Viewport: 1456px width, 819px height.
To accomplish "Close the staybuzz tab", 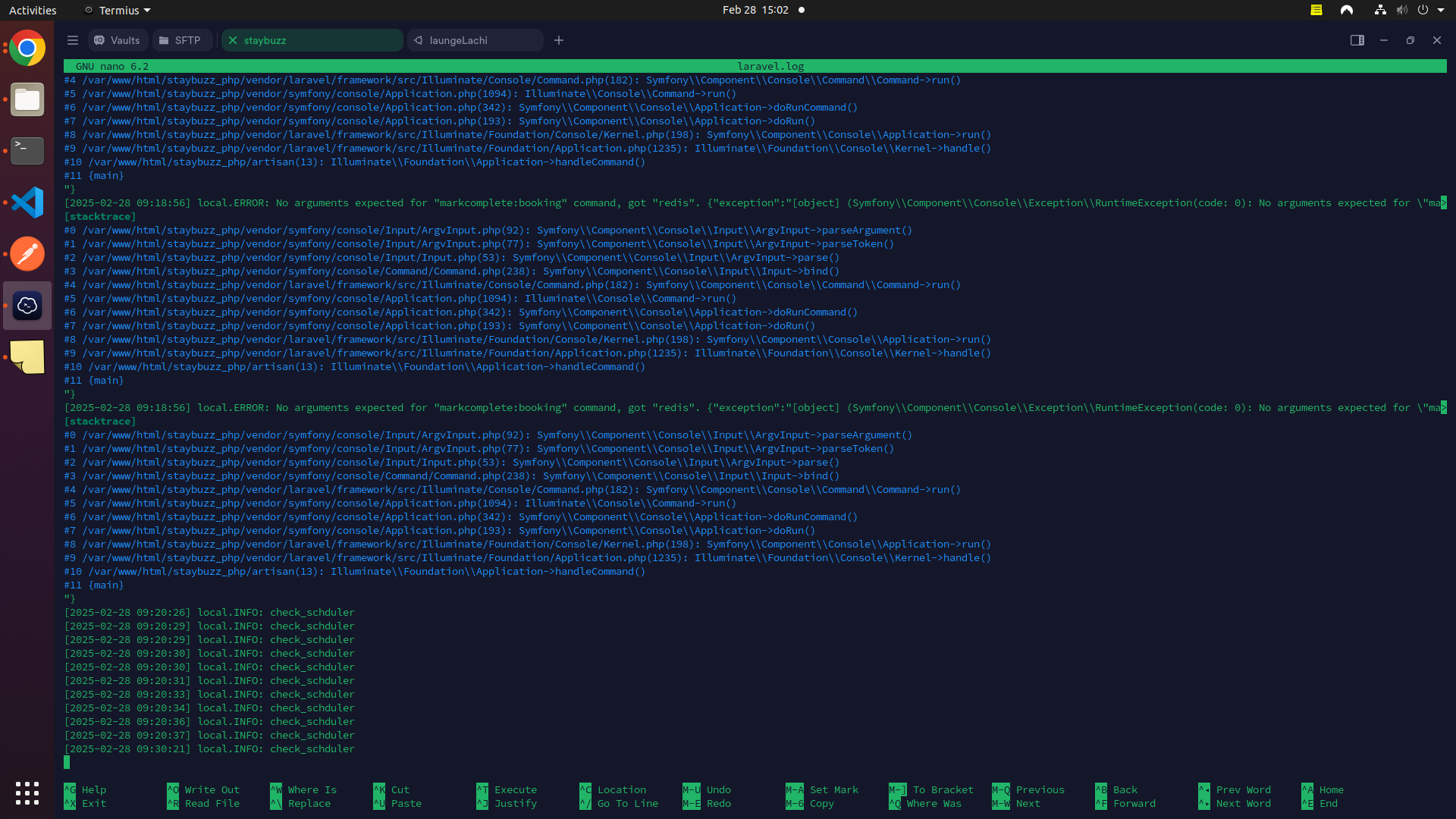I will (233, 40).
